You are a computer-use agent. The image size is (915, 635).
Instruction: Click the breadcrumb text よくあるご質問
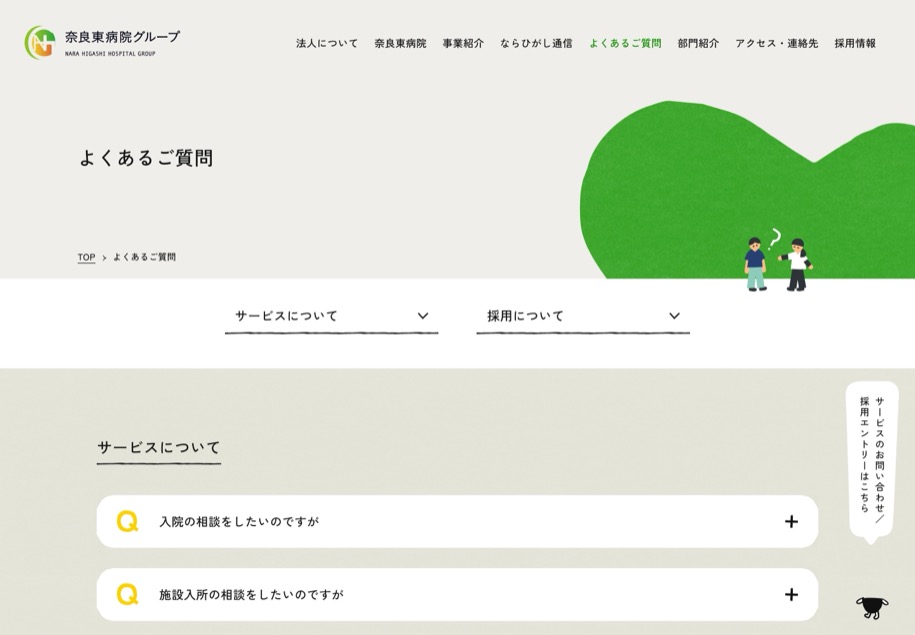pyautogui.click(x=144, y=257)
